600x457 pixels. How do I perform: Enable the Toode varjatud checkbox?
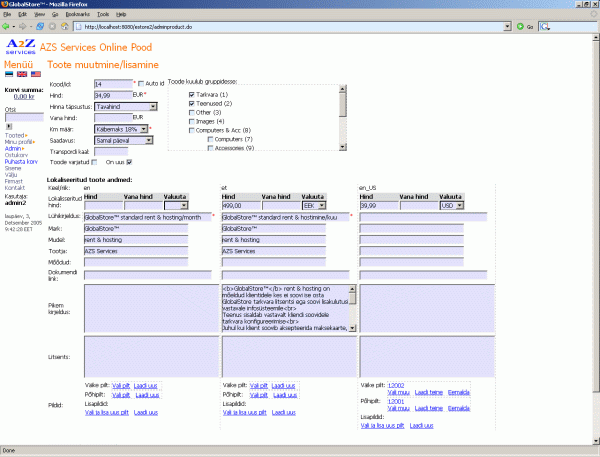pos(94,162)
